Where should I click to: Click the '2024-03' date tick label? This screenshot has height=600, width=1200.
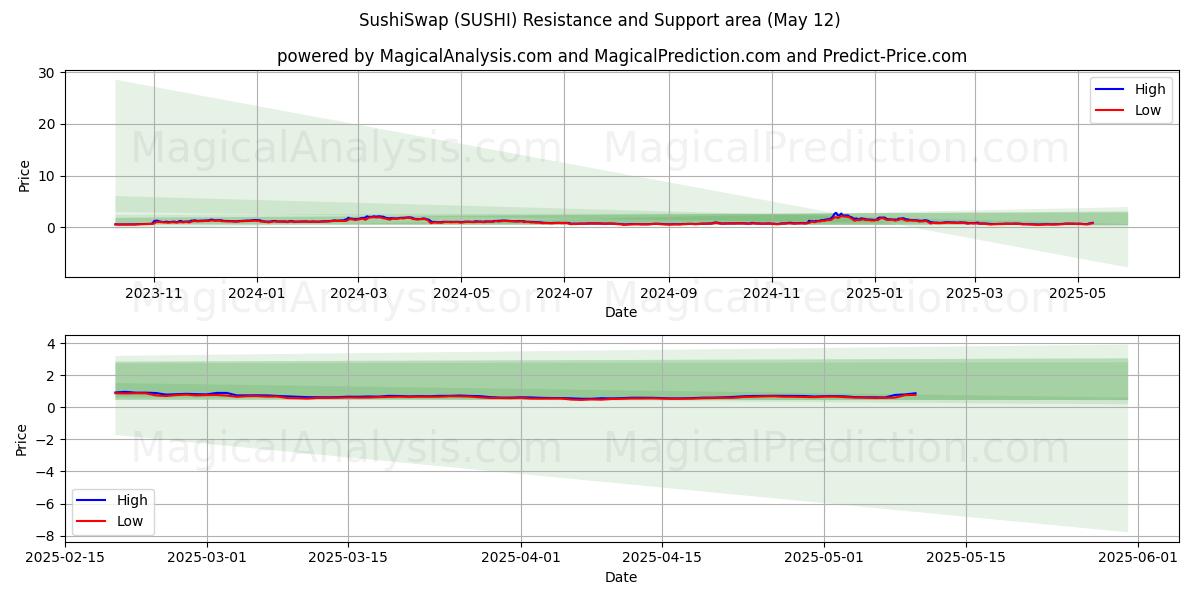coord(358,294)
